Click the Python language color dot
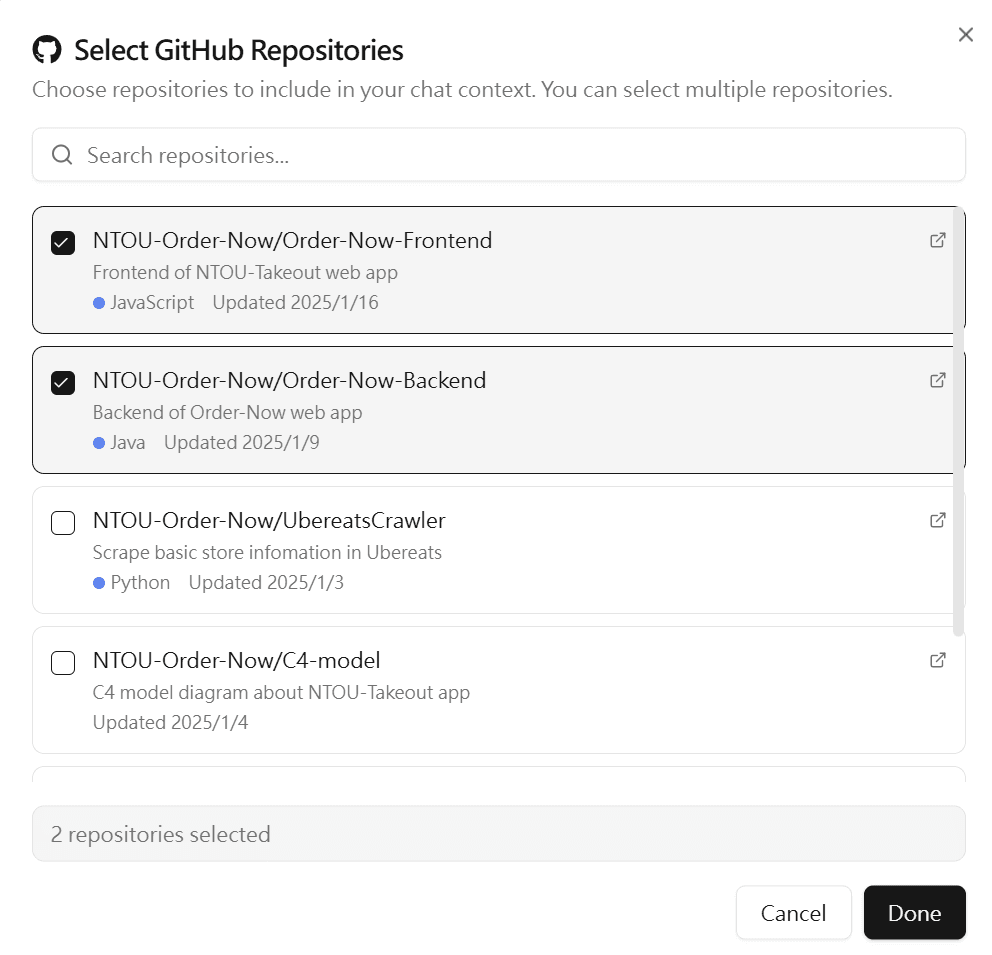Viewport: 992px width, 955px height. click(99, 583)
